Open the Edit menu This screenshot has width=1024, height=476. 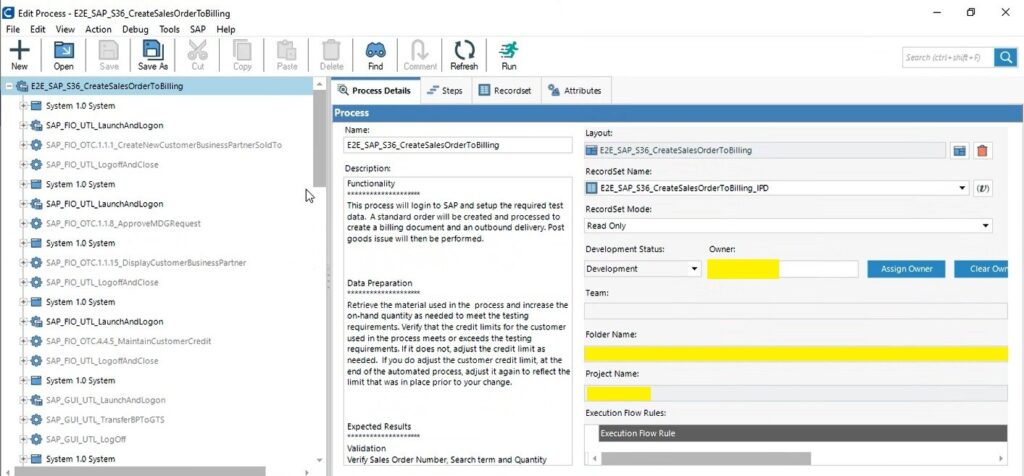pos(38,29)
